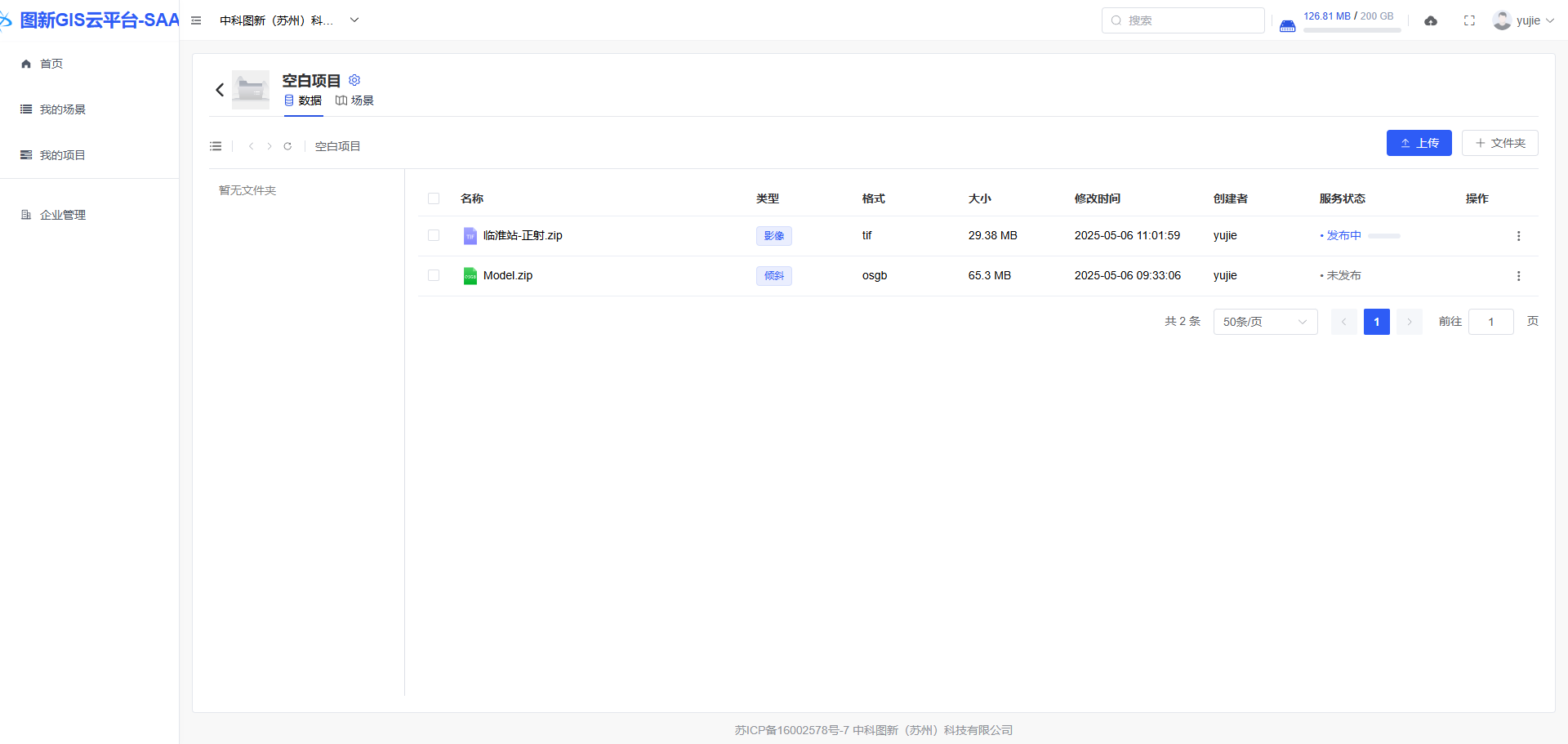Select the 临淮站-正射.zip row checkbox
The height and width of the screenshot is (744, 1568).
(x=434, y=235)
